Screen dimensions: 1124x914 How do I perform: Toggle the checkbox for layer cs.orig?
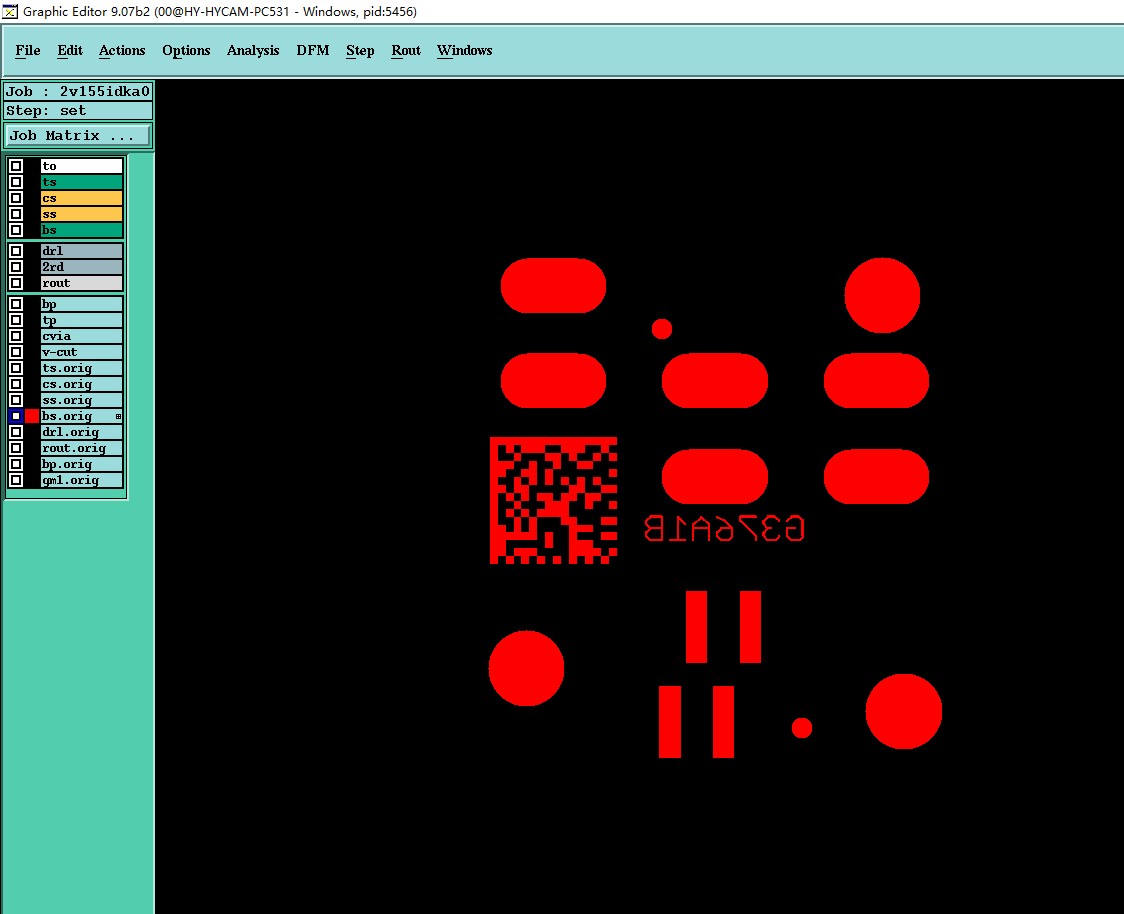16,384
